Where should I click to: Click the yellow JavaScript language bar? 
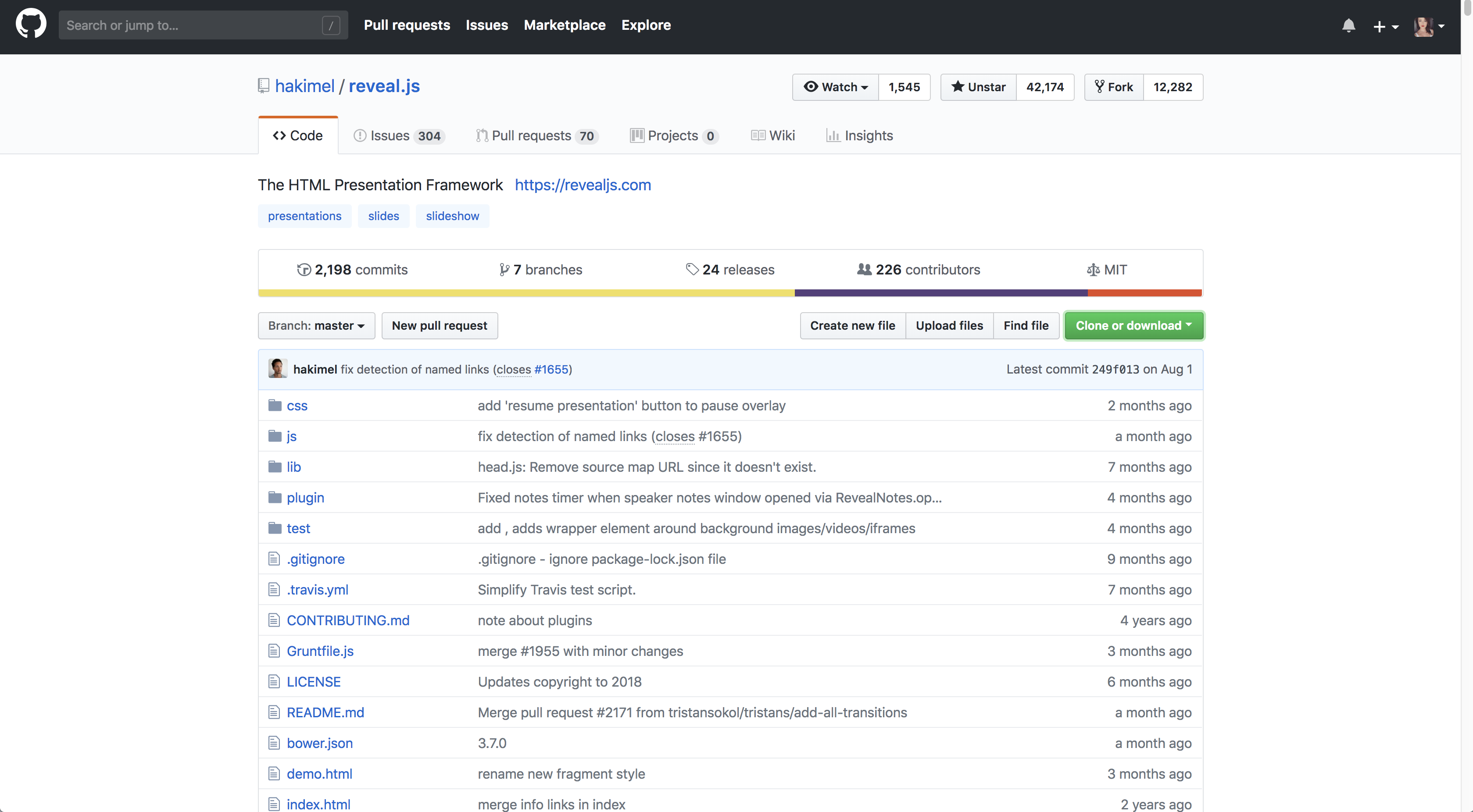point(526,292)
